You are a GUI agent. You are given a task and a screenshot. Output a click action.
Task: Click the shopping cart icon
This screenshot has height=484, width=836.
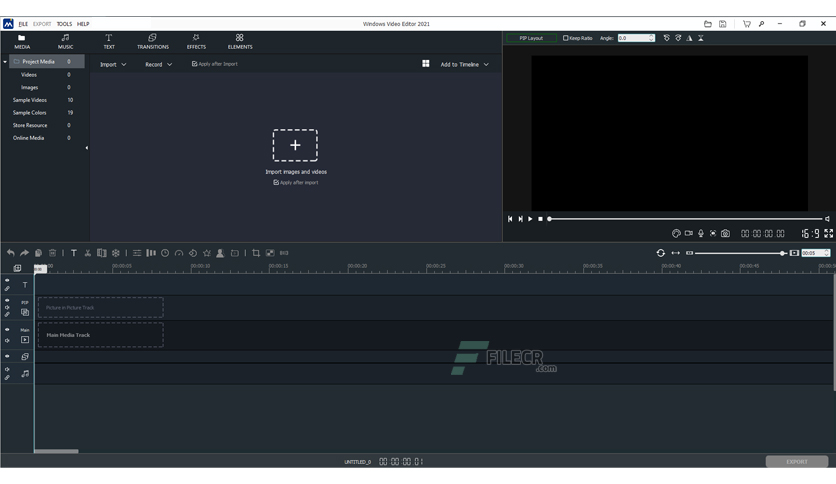pyautogui.click(x=746, y=24)
